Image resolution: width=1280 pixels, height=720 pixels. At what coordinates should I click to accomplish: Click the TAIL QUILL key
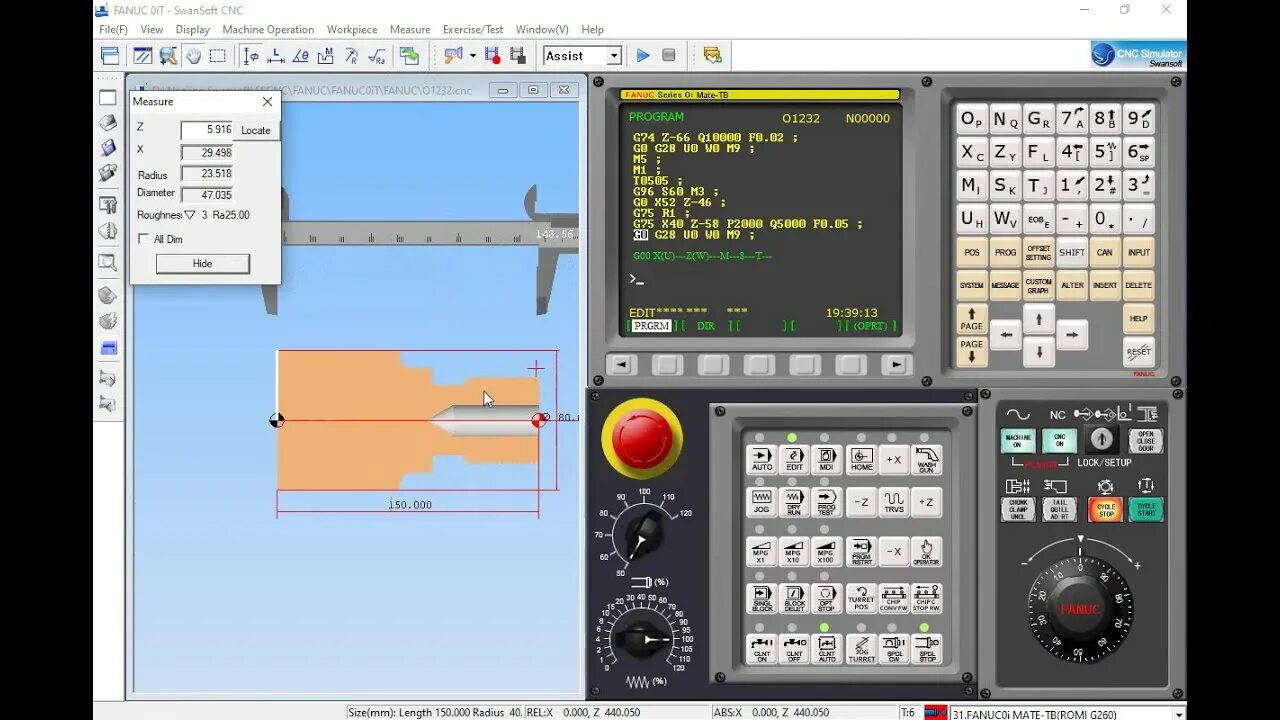1058,509
